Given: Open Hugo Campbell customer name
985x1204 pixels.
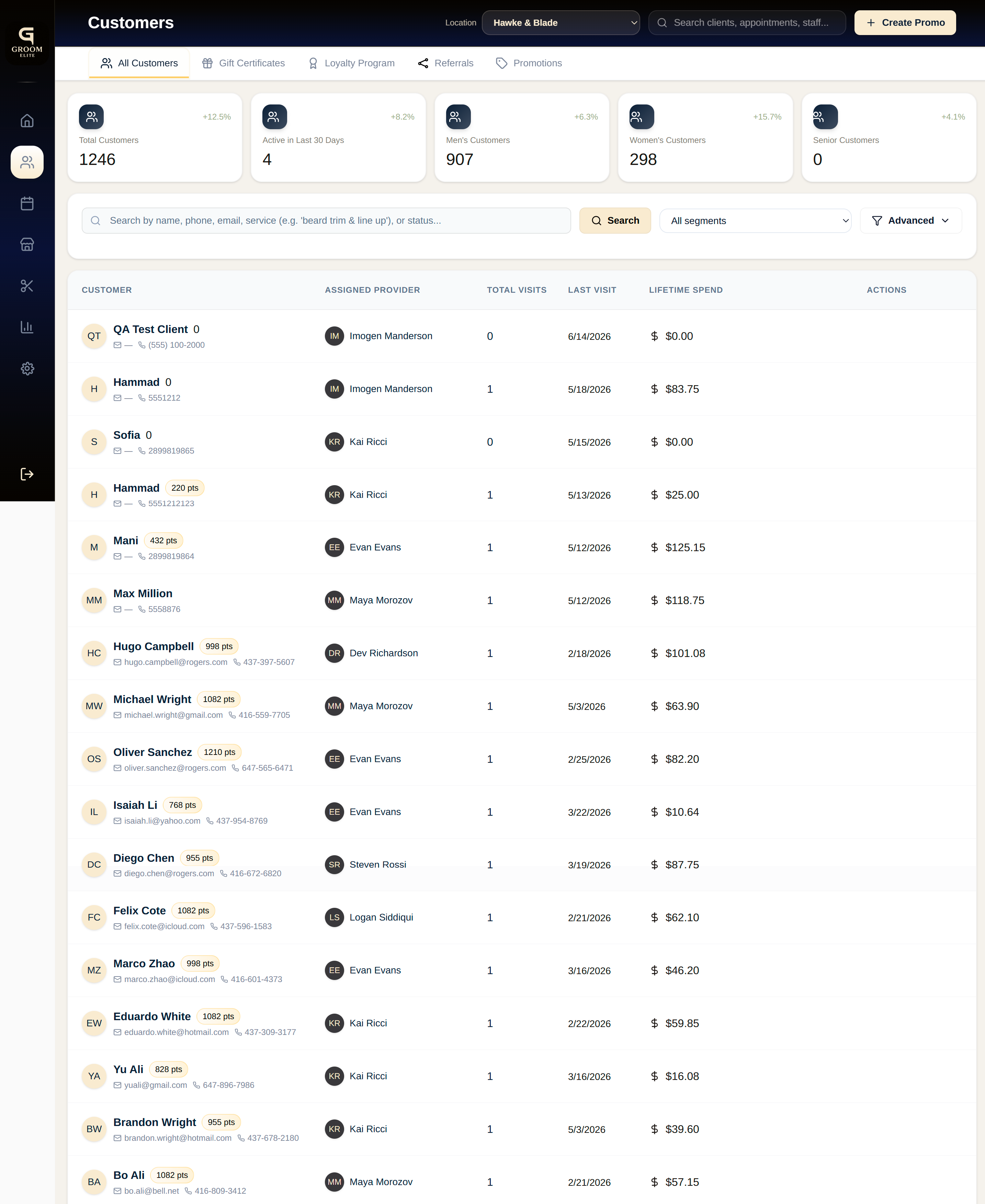Looking at the screenshot, I should [153, 647].
